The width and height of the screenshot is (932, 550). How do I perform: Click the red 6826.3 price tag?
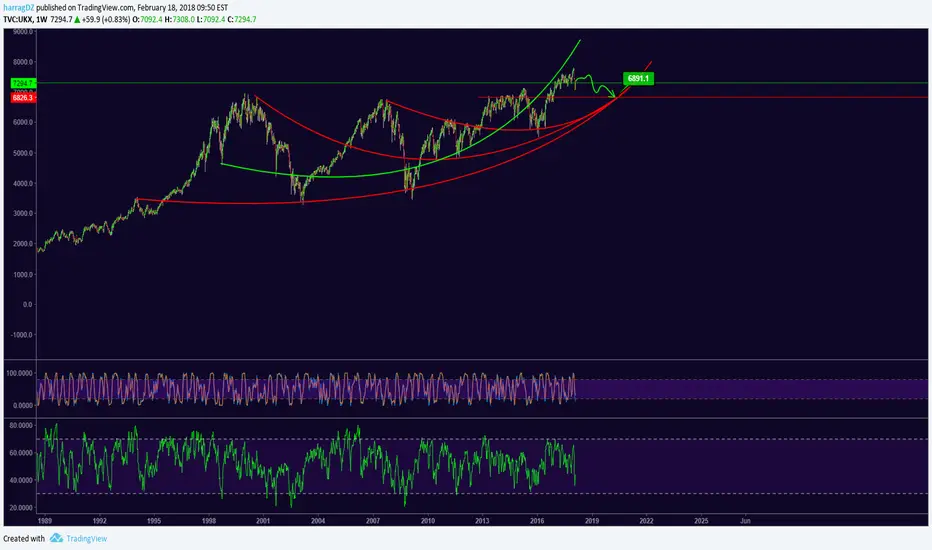(24, 98)
